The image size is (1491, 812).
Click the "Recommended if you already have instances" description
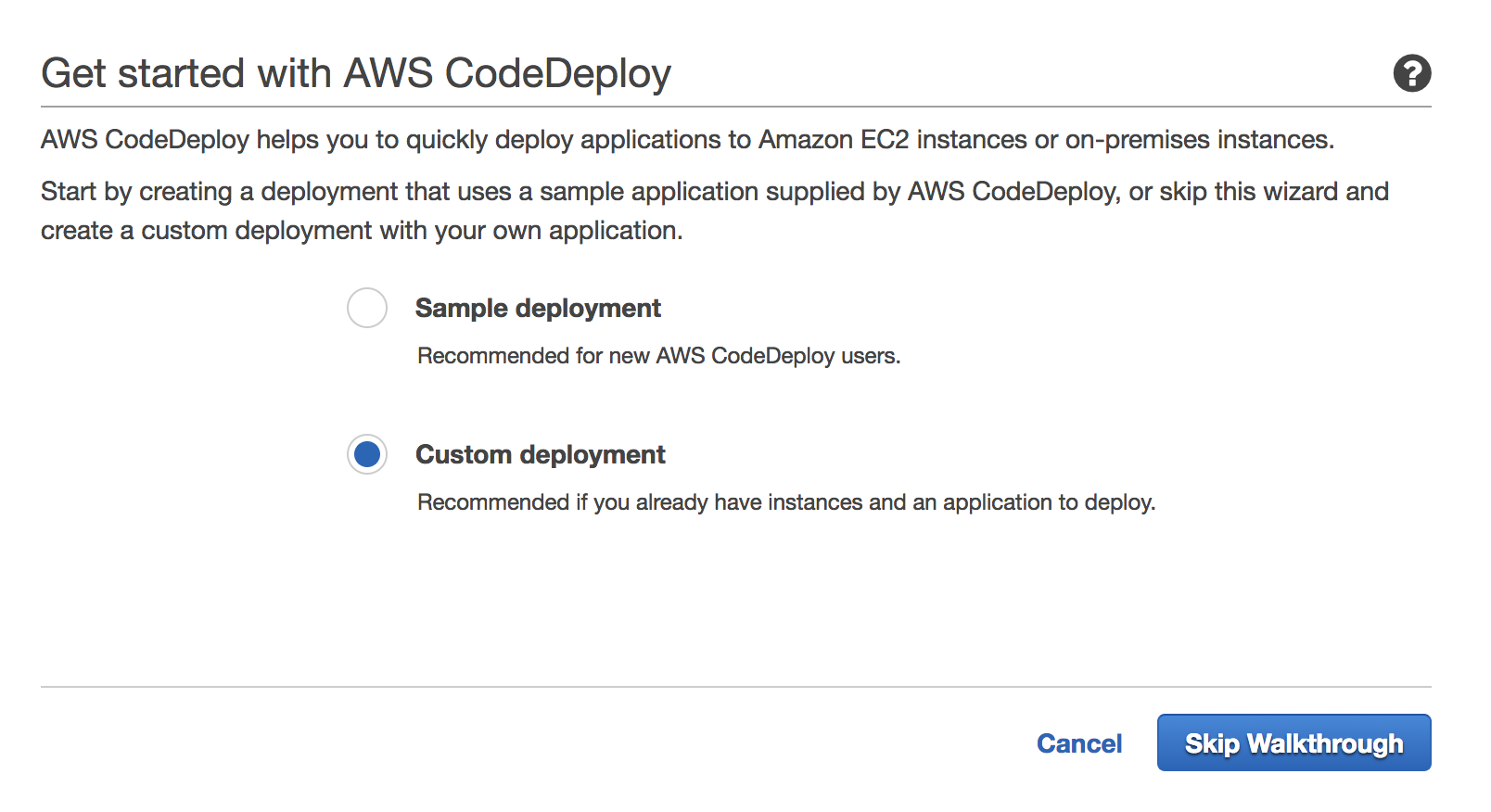(x=785, y=502)
